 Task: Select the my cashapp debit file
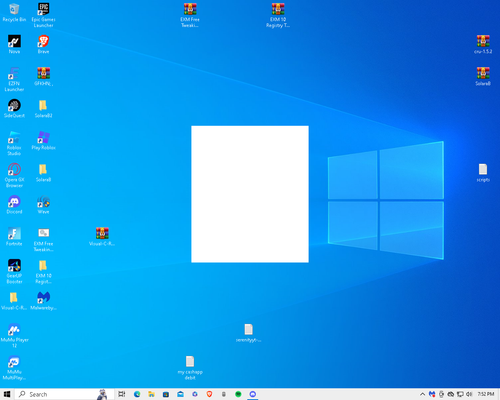pyautogui.click(x=190, y=367)
